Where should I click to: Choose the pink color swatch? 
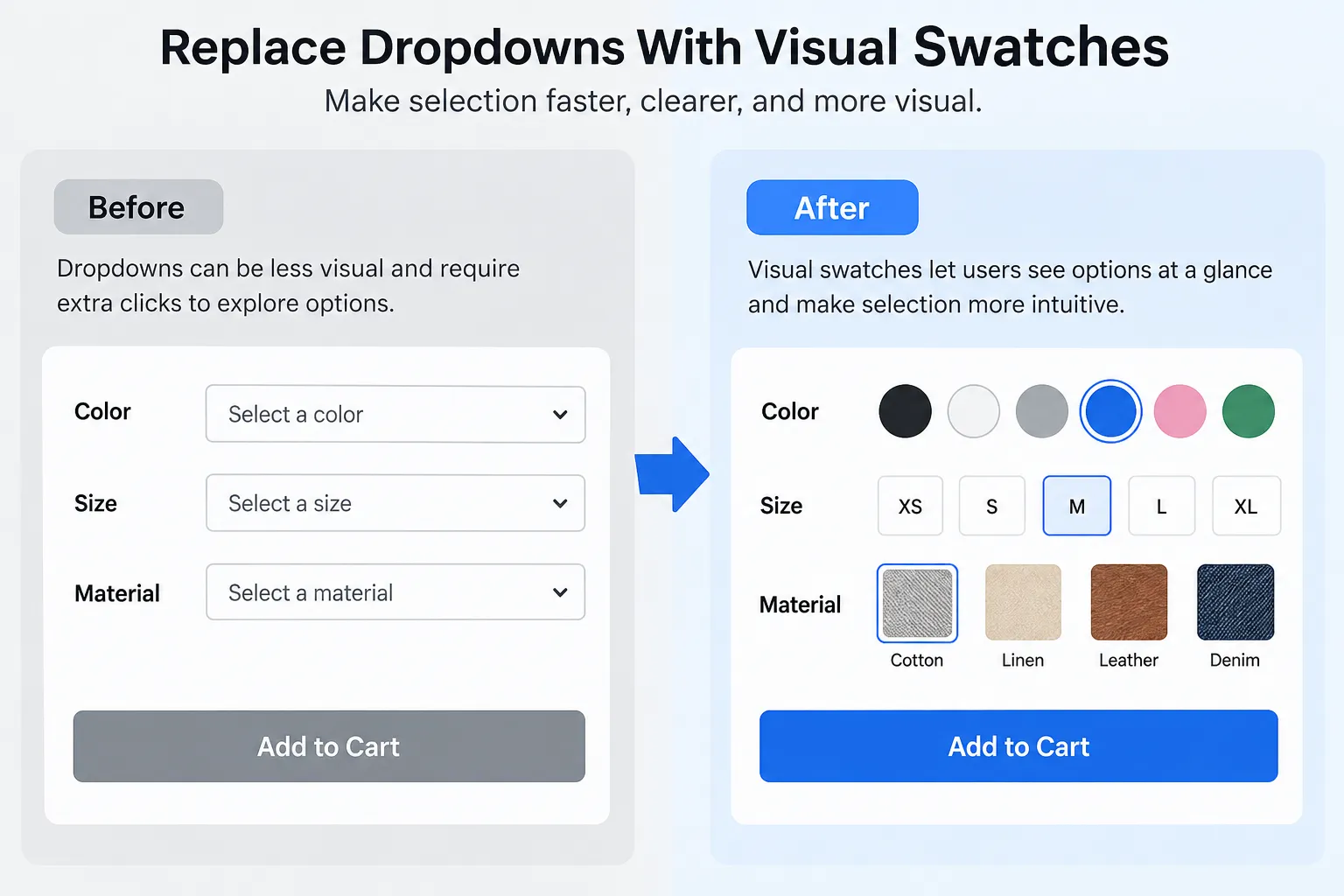(x=1180, y=411)
